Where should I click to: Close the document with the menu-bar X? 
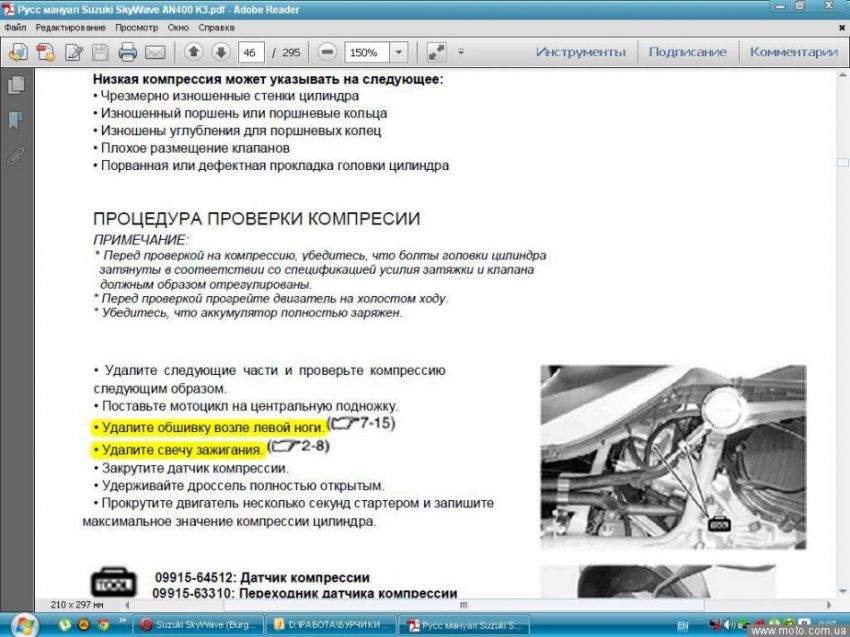(x=842, y=28)
